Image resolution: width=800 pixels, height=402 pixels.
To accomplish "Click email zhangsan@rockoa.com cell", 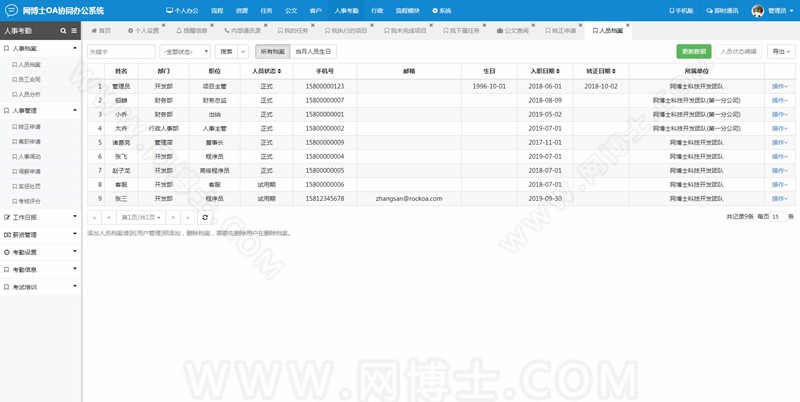I will 409,198.
